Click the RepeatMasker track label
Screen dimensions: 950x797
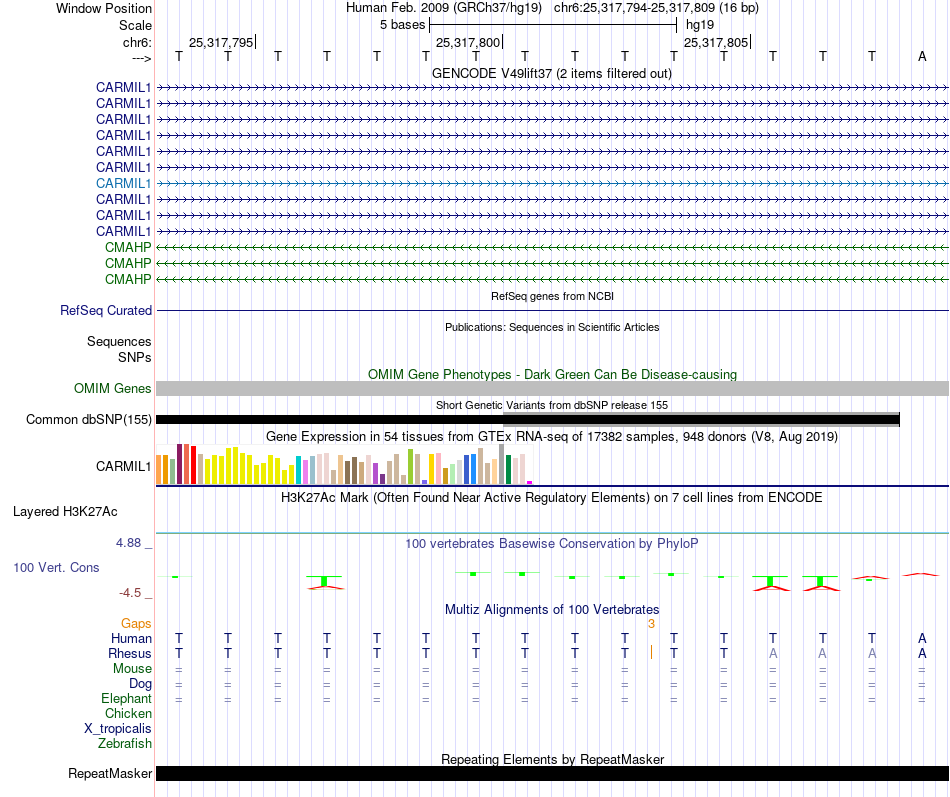click(110, 773)
